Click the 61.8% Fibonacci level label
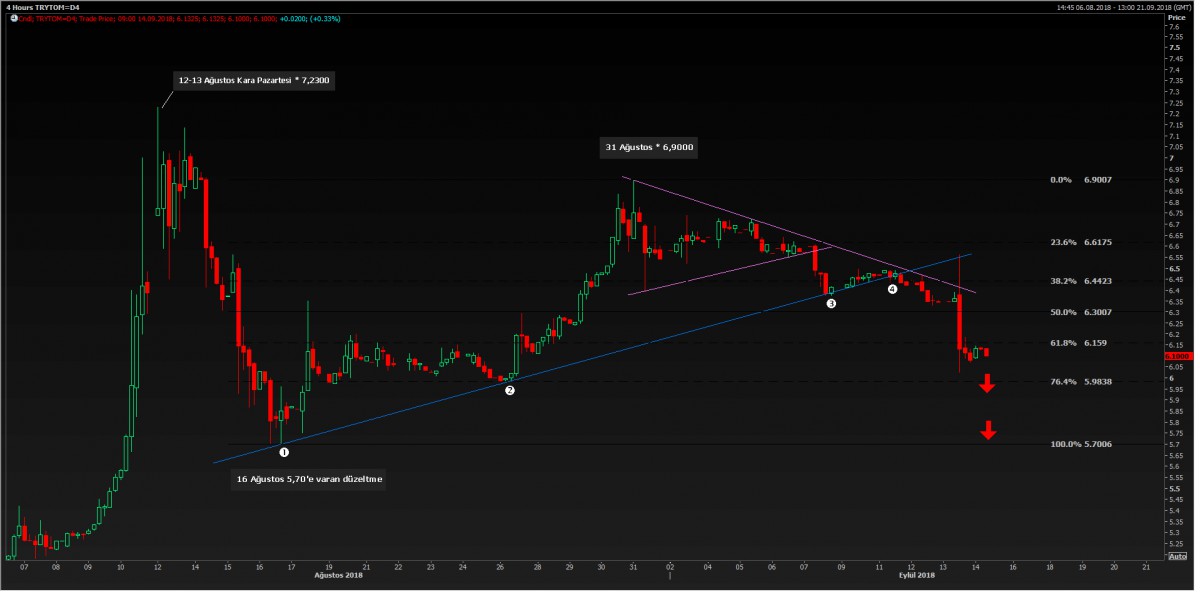The height and width of the screenshot is (592, 1200). click(x=1063, y=343)
